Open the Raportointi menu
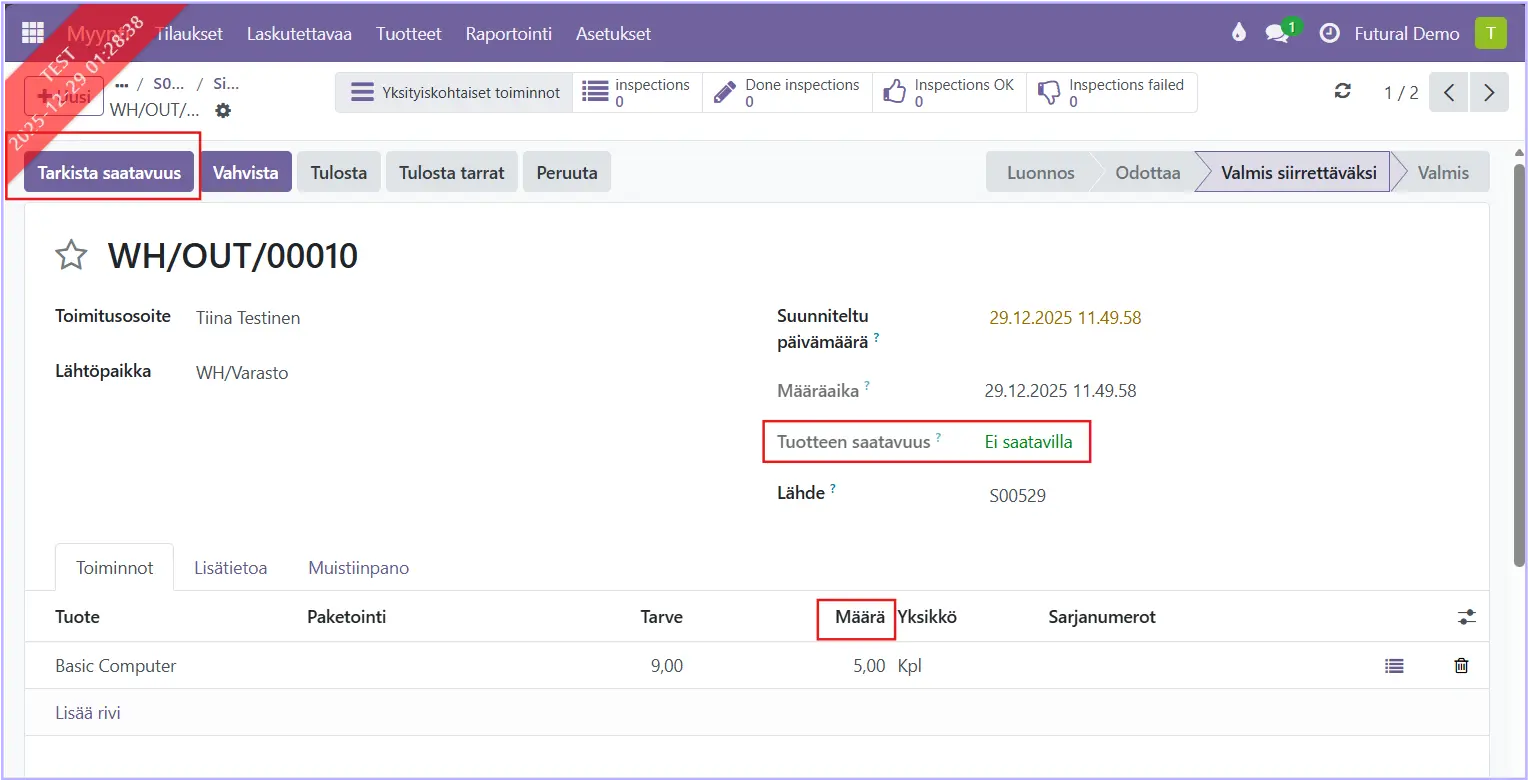 click(508, 33)
